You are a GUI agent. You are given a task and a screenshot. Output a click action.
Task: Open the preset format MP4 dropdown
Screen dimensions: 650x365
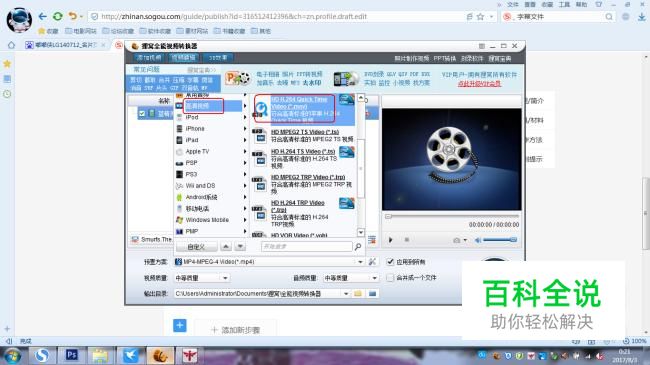360,262
